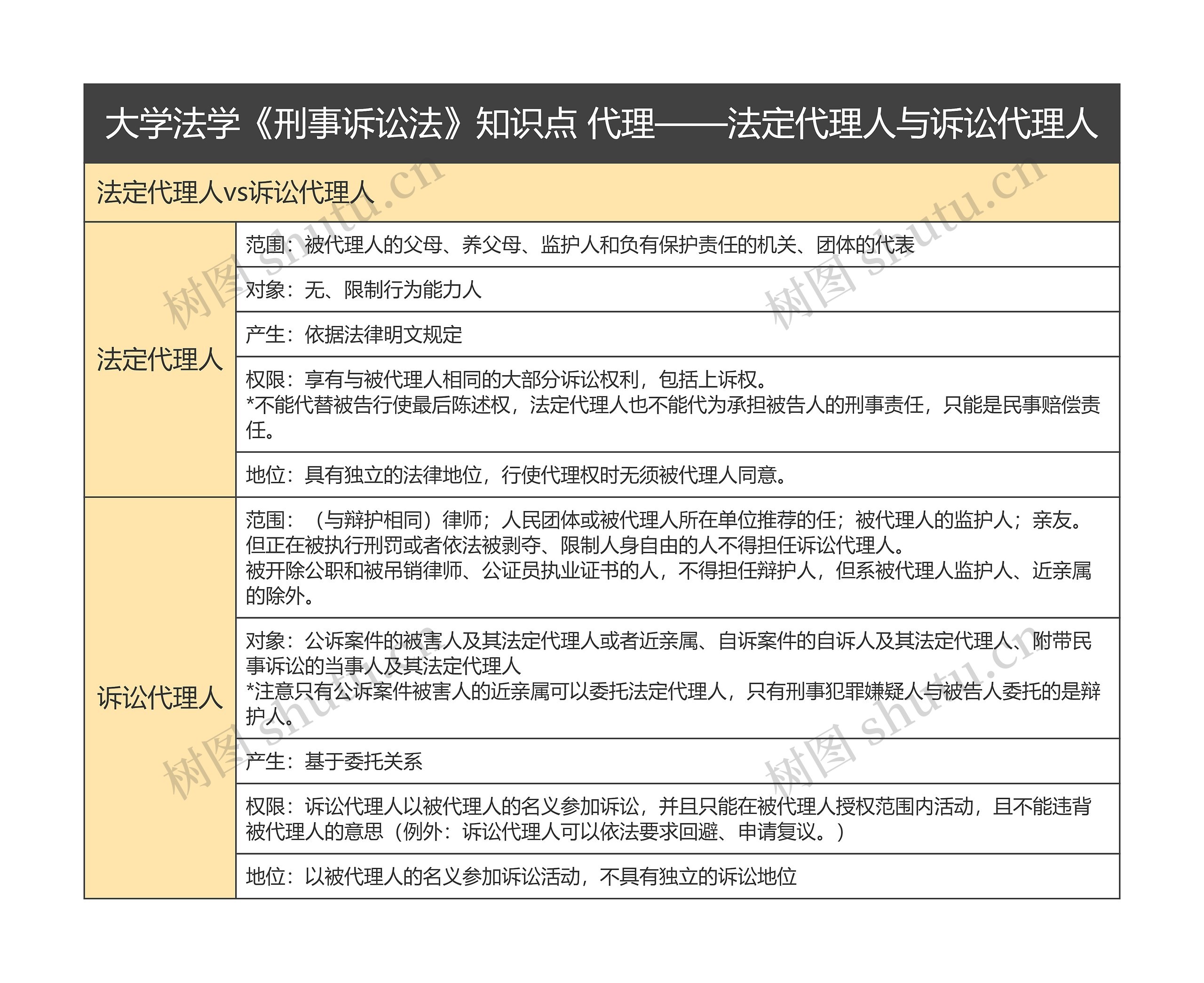Select row 范围：（与辩护相同）律师
Image resolution: width=1204 pixels, height=983 pixels.
click(678, 557)
